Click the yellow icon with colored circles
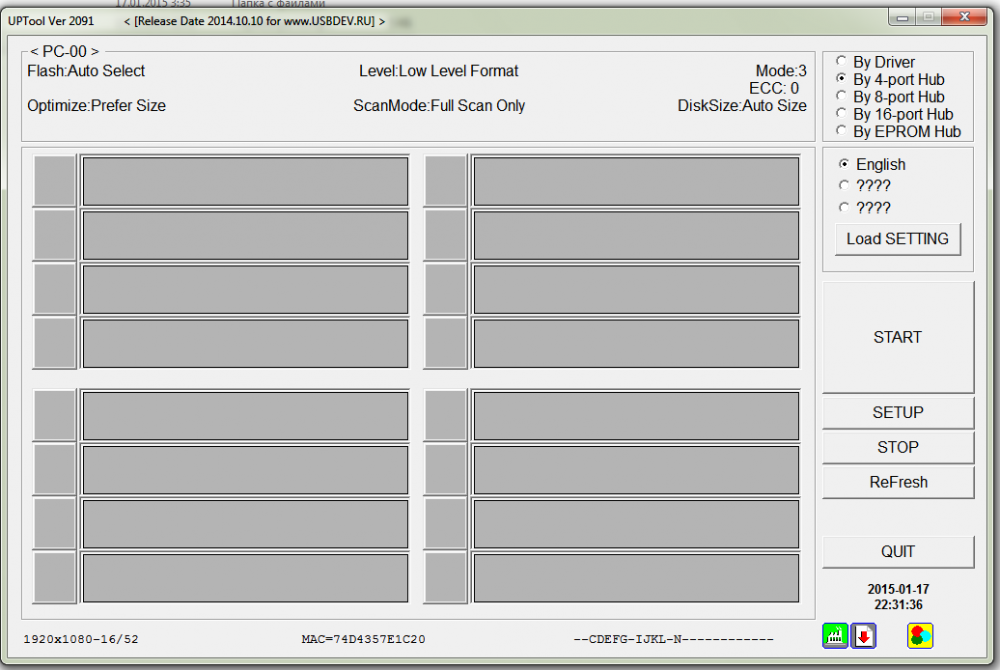Viewport: 1000px width, 670px height. (920, 636)
